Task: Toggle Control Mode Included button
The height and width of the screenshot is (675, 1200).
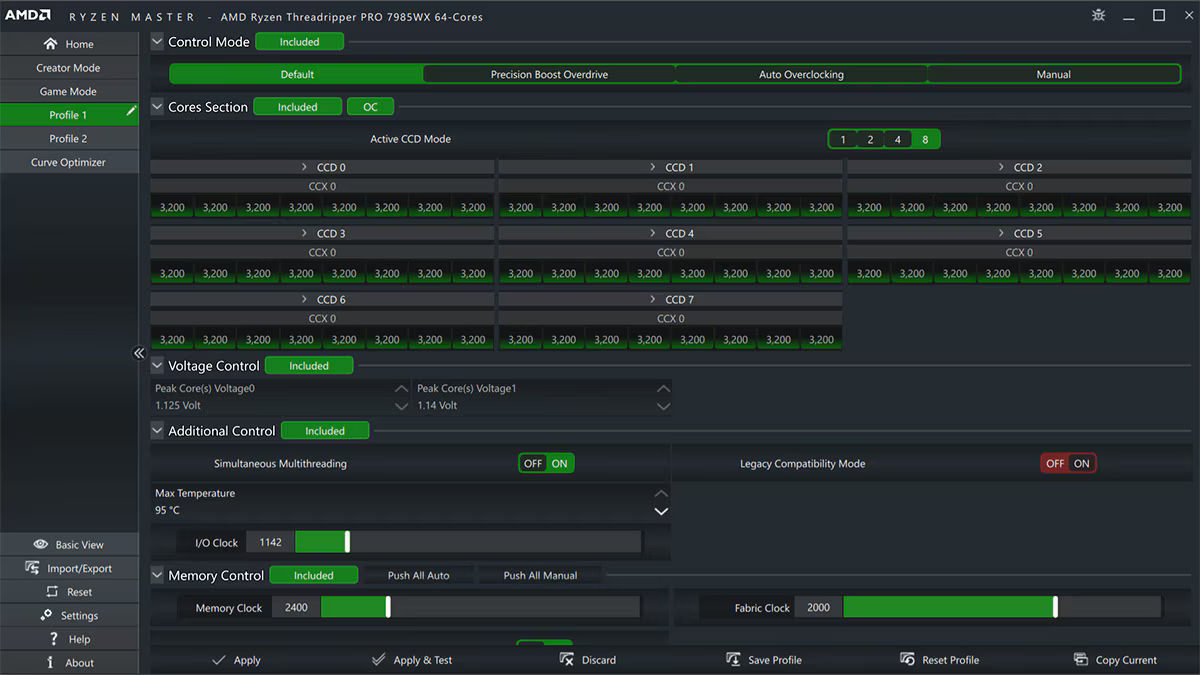Action: (299, 42)
